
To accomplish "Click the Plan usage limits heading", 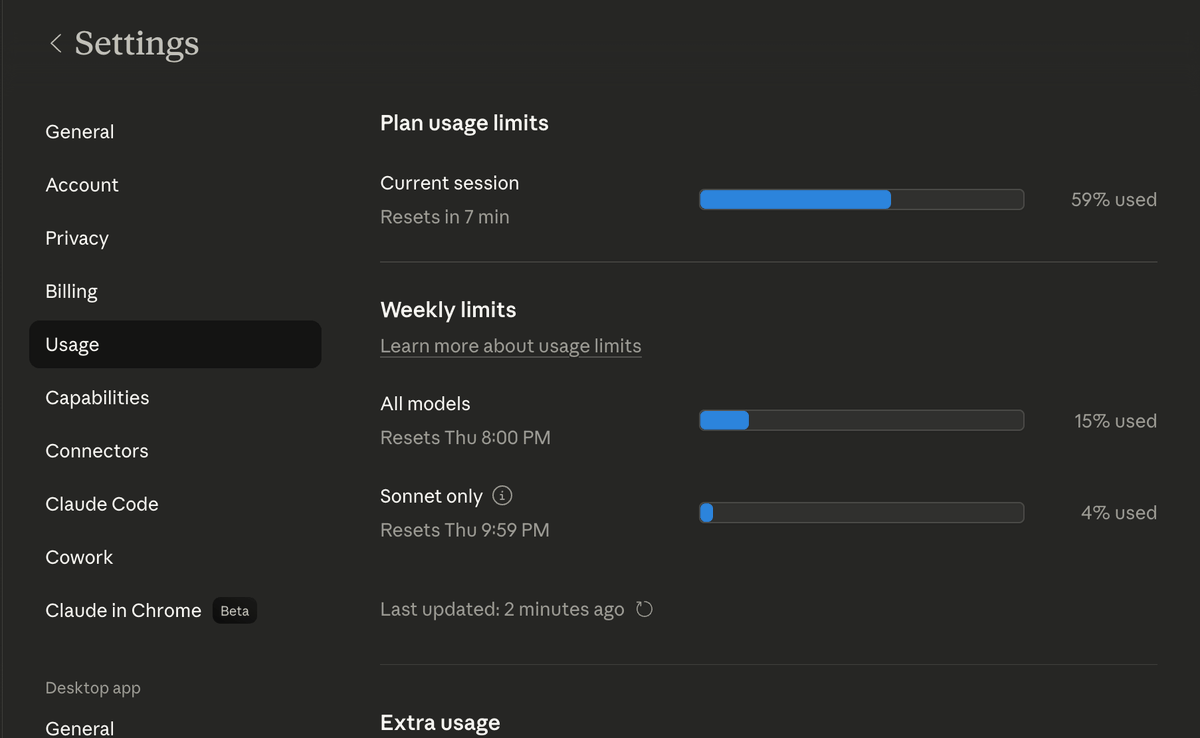I will click(x=464, y=123).
